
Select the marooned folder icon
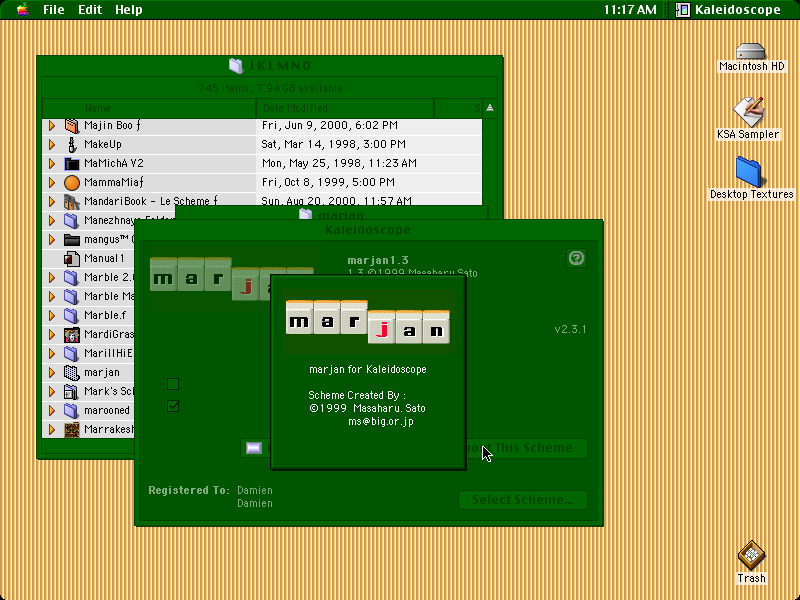tap(72, 411)
